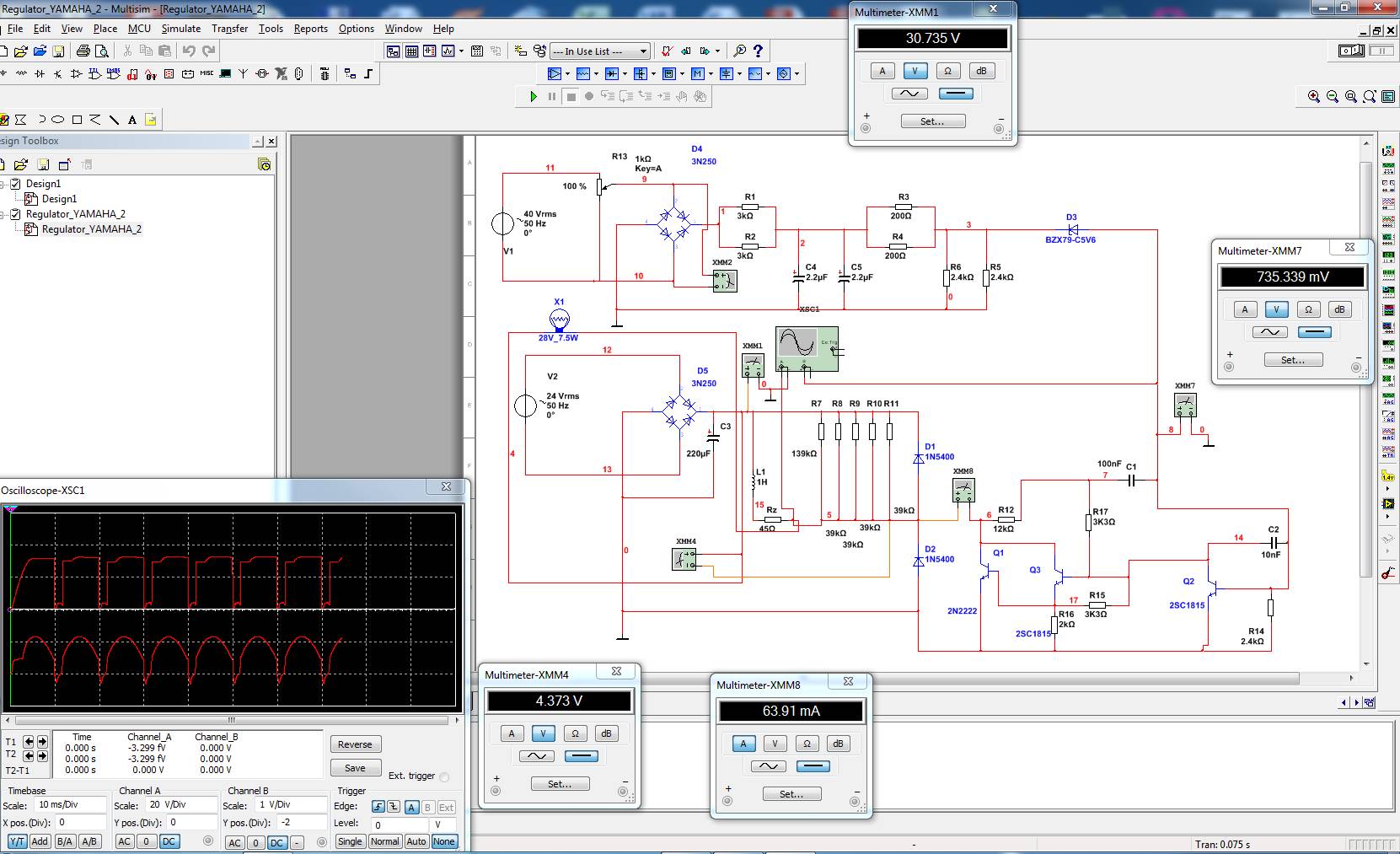Click the Zoom in magnifier icon
Viewport: 1400px width, 854px height.
(x=1314, y=97)
